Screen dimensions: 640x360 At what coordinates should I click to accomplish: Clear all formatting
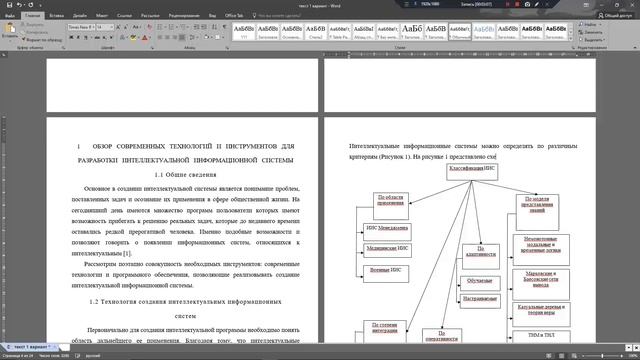[x=149, y=27]
